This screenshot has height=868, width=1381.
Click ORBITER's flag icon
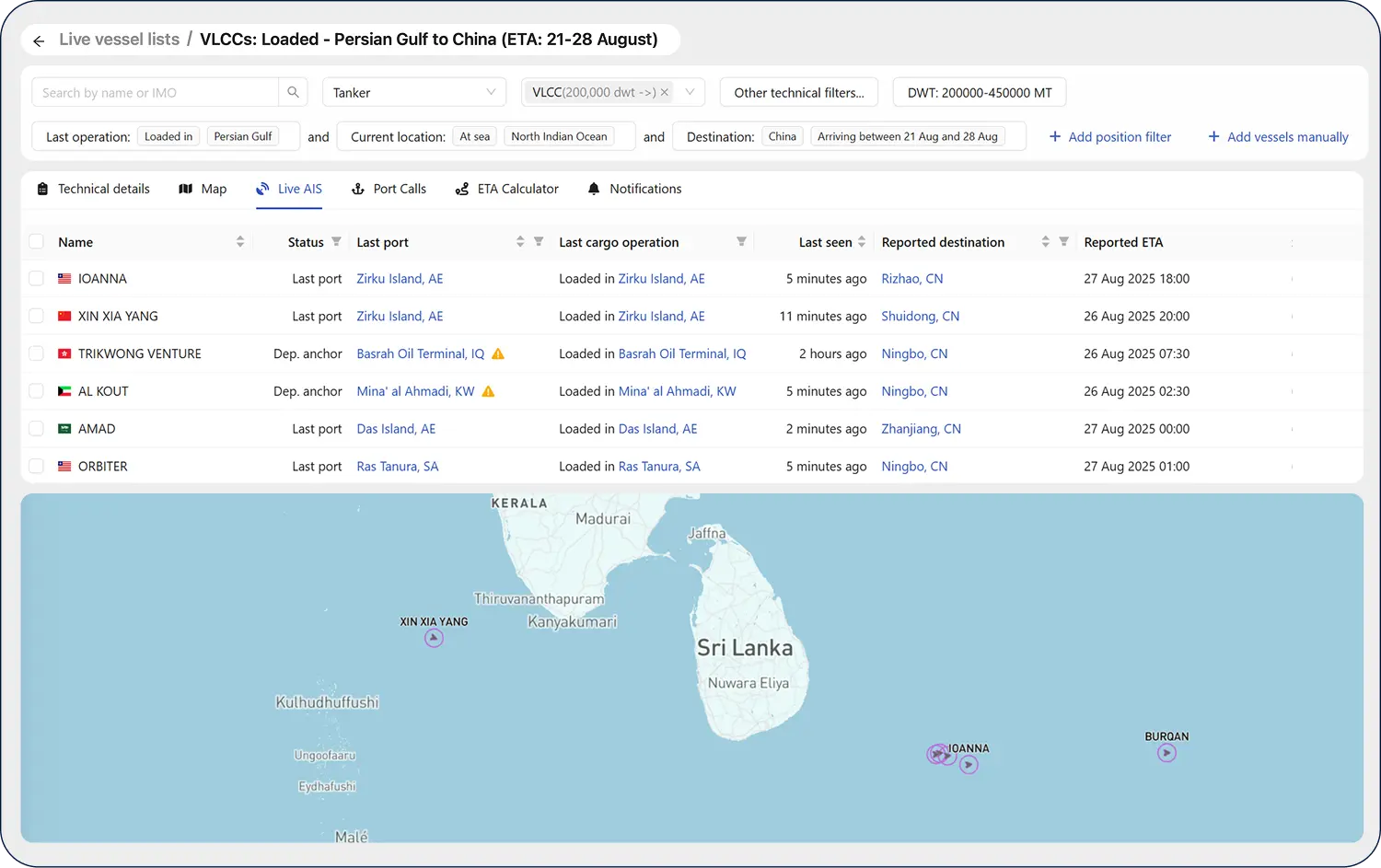pyautogui.click(x=64, y=467)
